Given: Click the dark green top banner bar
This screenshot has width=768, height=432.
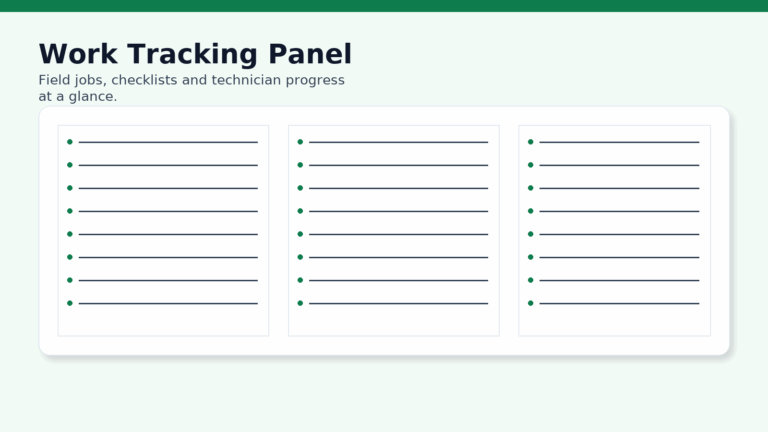Looking at the screenshot, I should click(384, 5).
